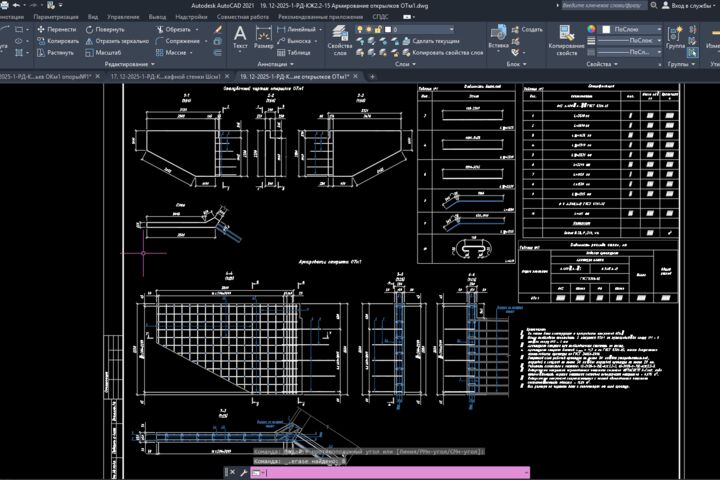The image size is (720, 480).
Task: Activate the Копировать (Copy) tool
Action: (x=58, y=41)
